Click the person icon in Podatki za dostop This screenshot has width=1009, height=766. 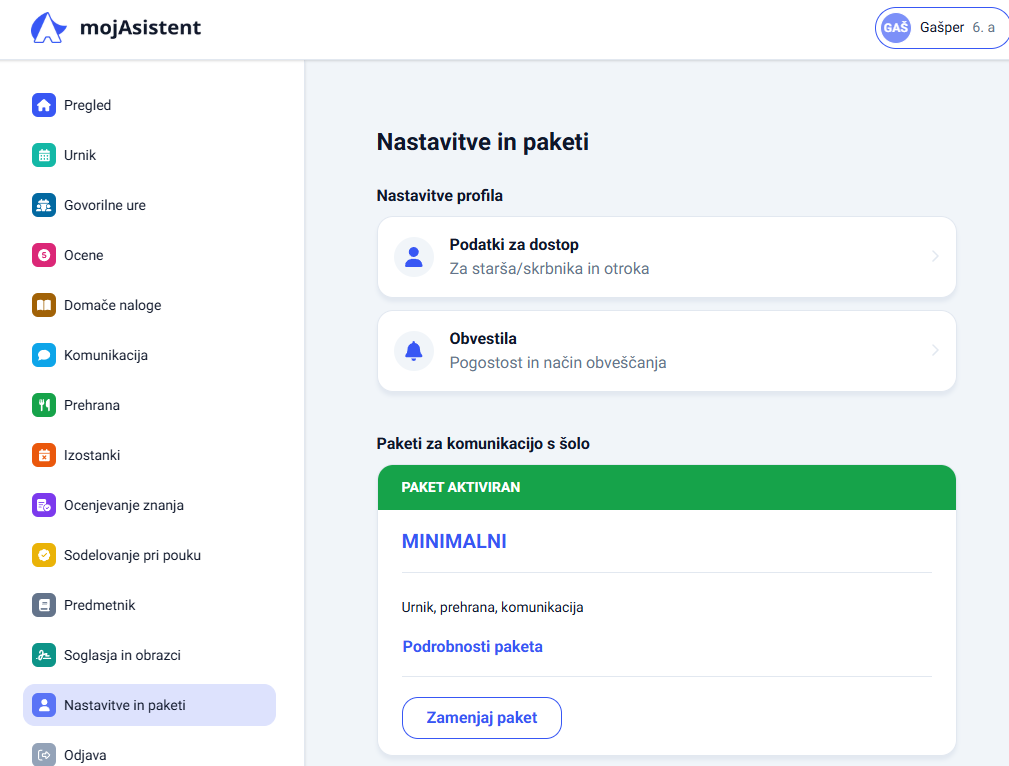point(414,257)
